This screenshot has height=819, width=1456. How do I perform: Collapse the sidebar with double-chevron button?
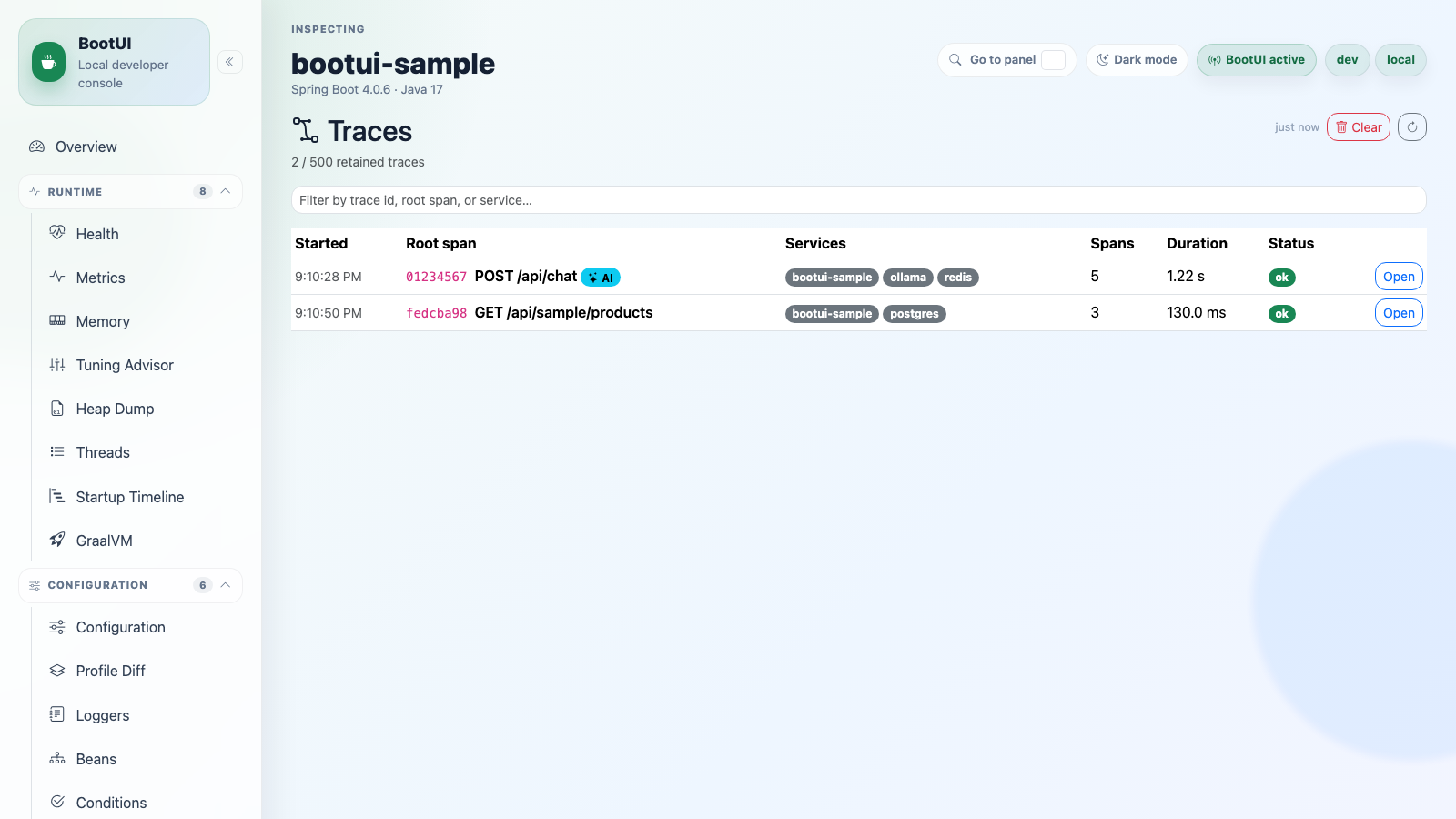230,62
